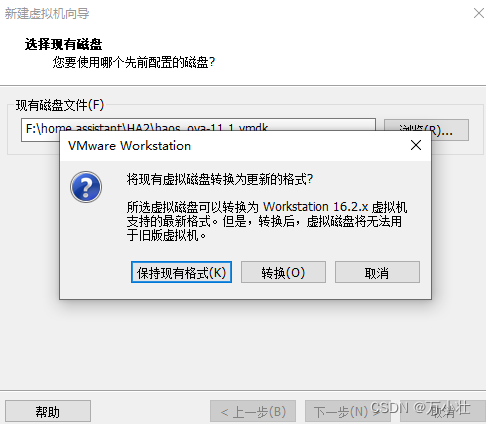The width and height of the screenshot is (486, 424).
Task: Close the 新建虚拟机向导 wizard window
Action: click(479, 13)
